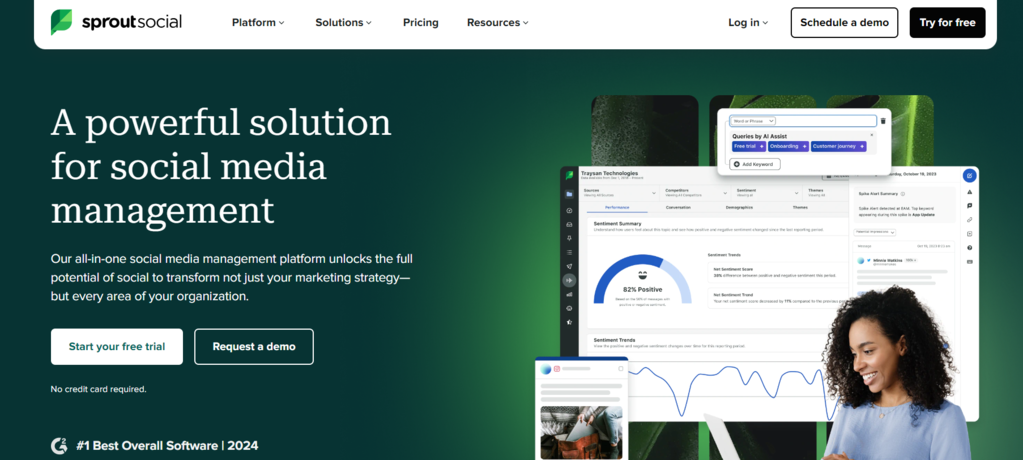Click the keyboard icon in right rail
1023x460 pixels.
(x=970, y=262)
